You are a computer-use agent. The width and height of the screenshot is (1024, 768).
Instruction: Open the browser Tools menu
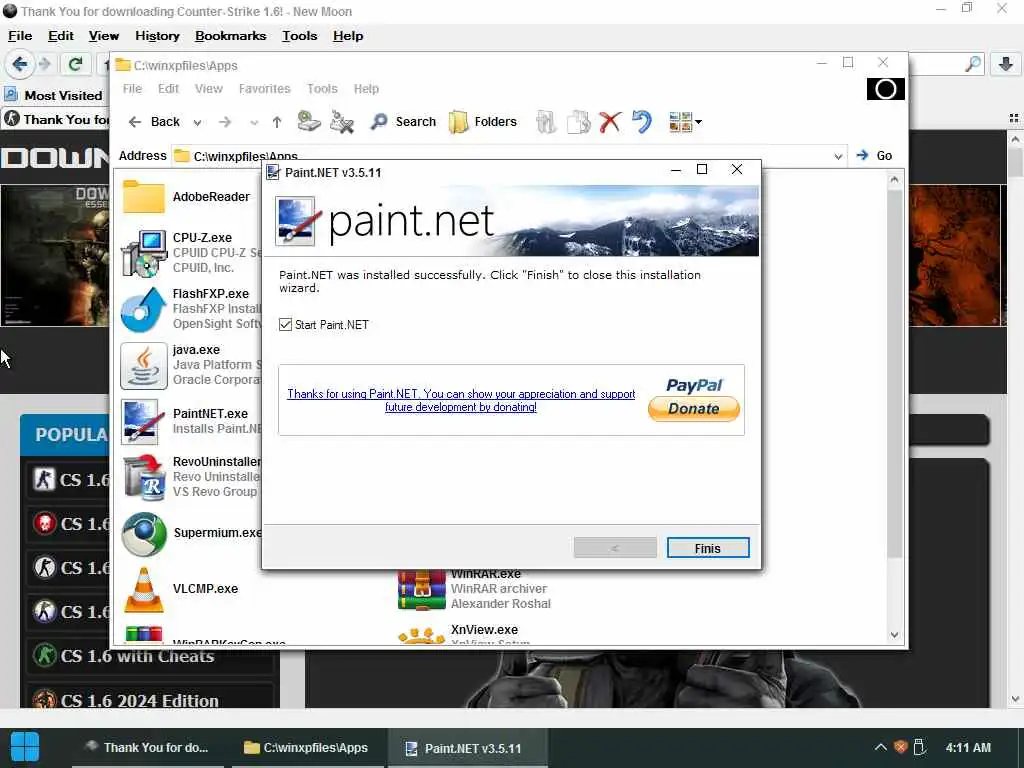coord(300,36)
